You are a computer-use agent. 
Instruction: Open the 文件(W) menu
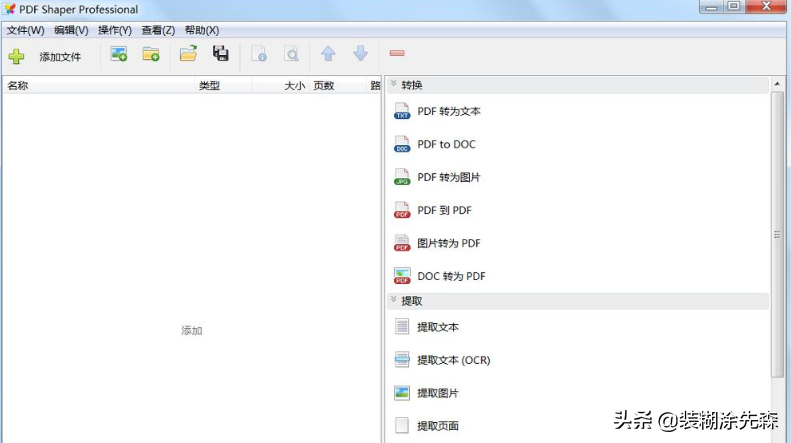pos(25,30)
